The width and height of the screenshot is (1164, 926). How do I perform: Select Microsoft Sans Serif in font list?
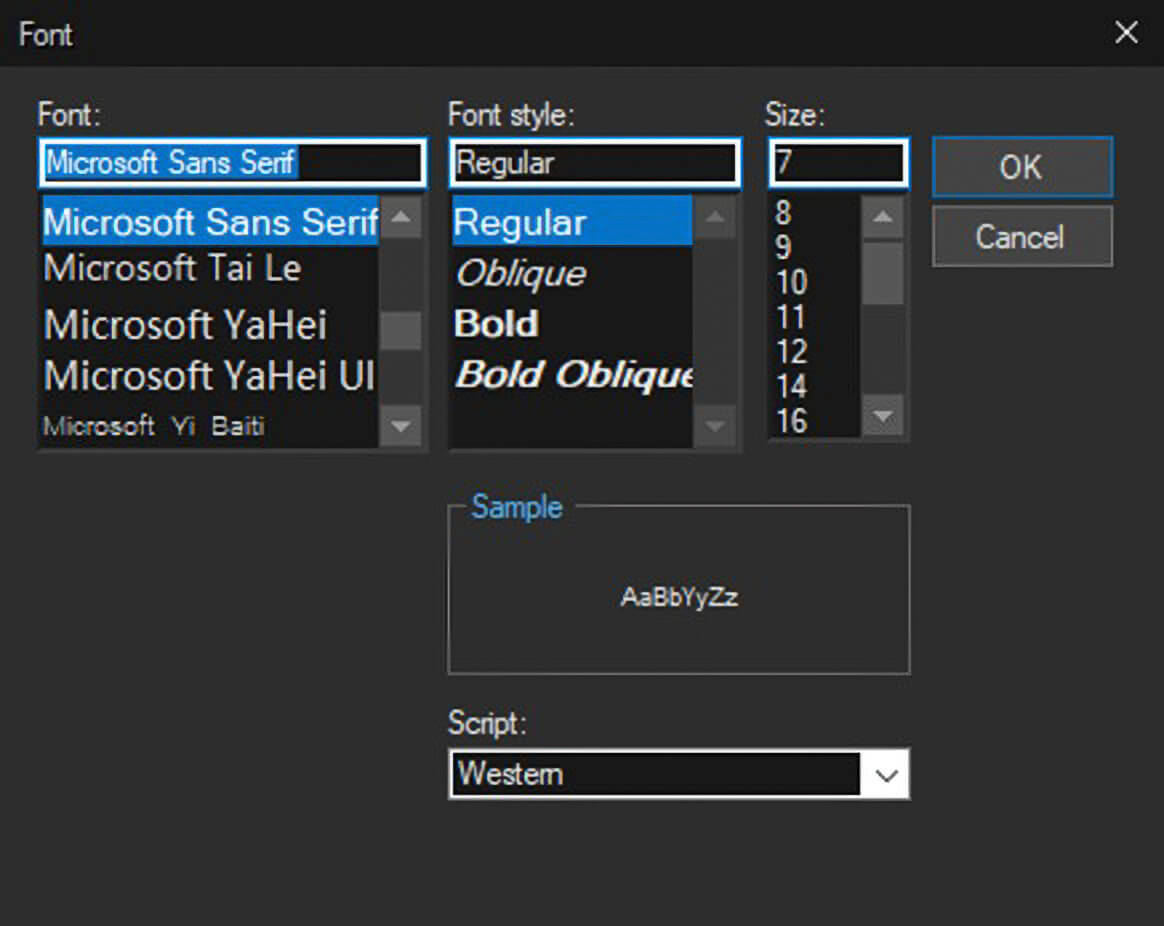(x=211, y=221)
